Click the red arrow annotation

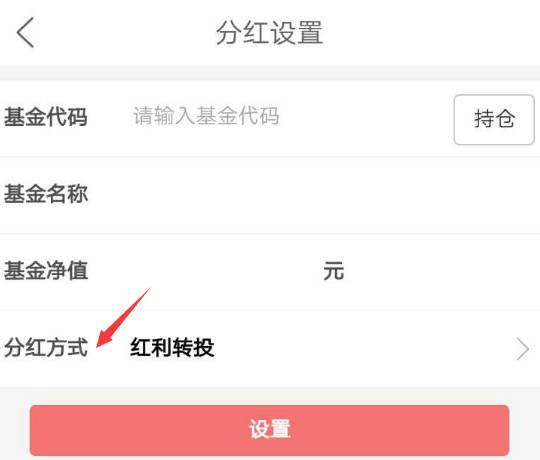tap(123, 317)
